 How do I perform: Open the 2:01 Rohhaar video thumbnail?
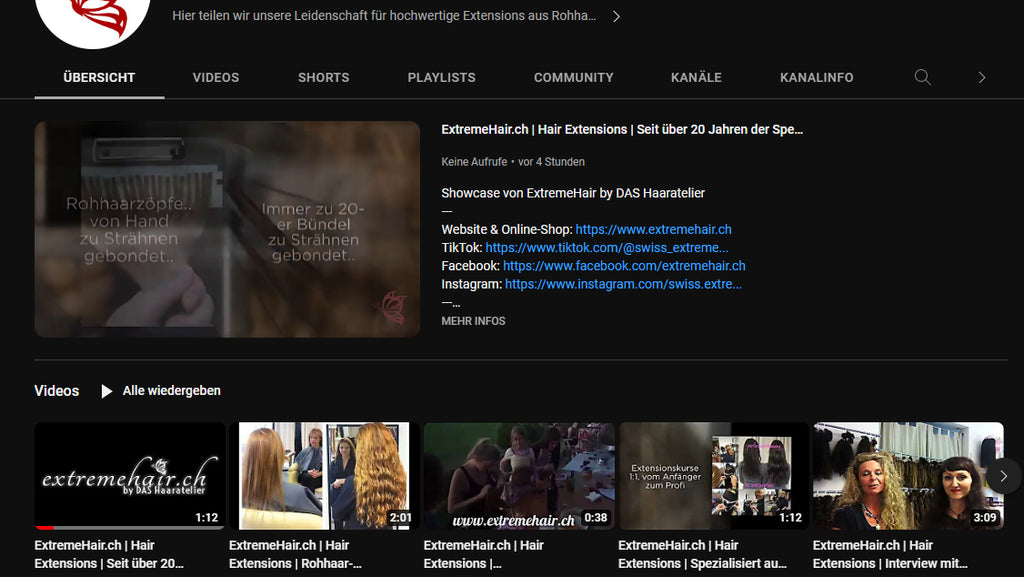click(325, 476)
